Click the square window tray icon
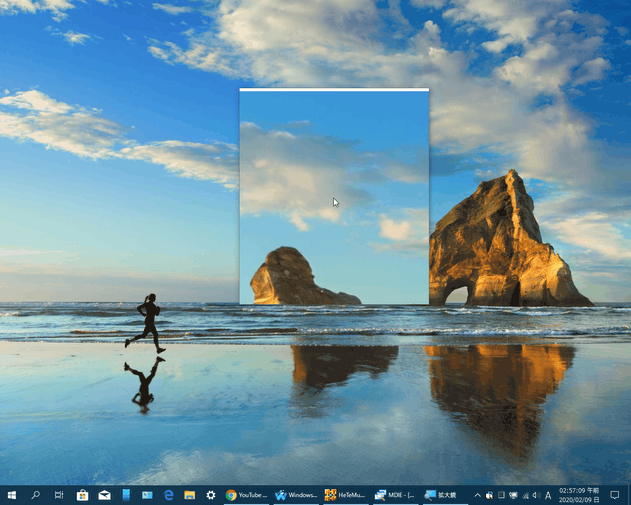 501,495
